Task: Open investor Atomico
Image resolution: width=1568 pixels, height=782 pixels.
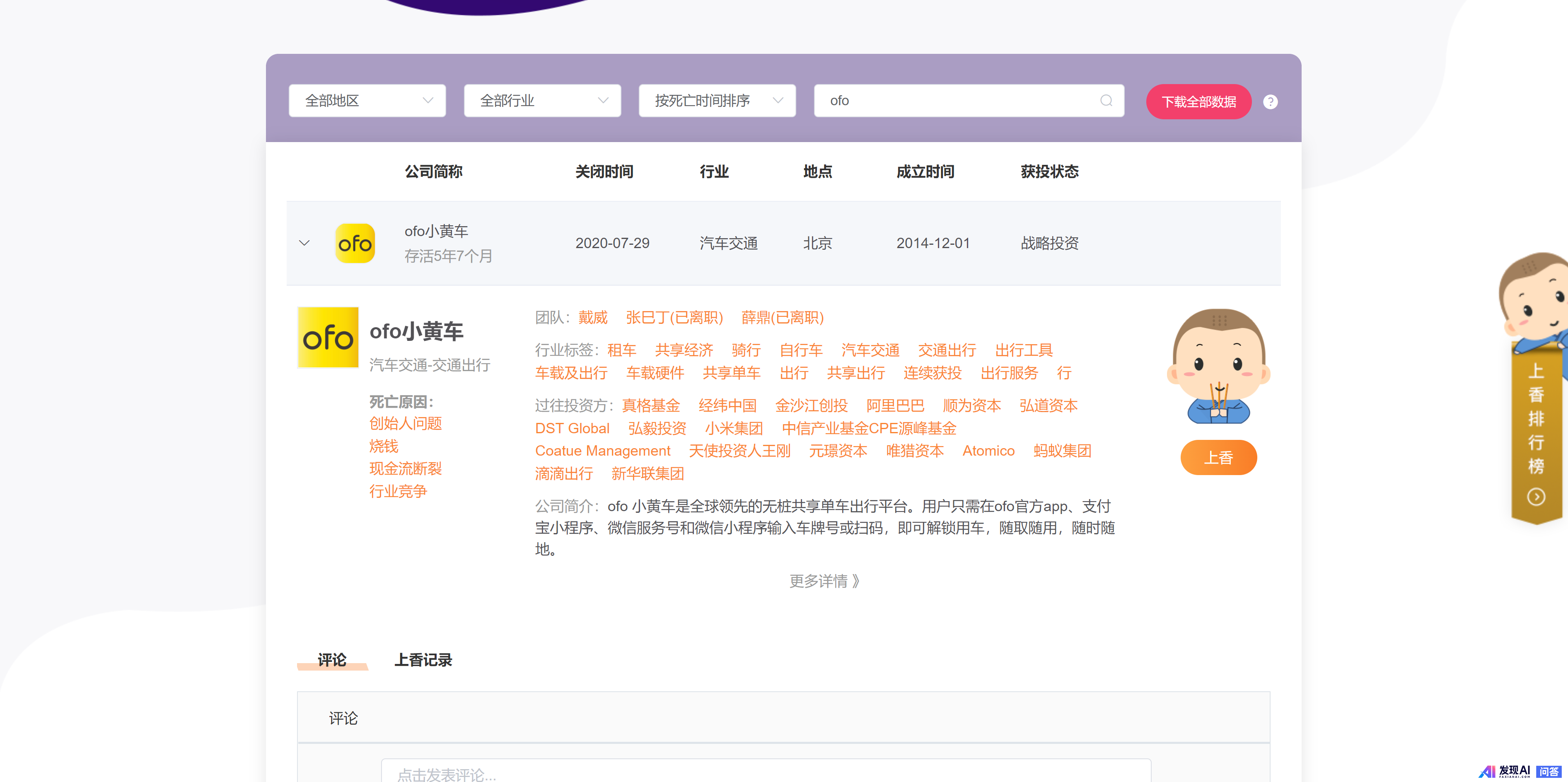Action: (988, 451)
